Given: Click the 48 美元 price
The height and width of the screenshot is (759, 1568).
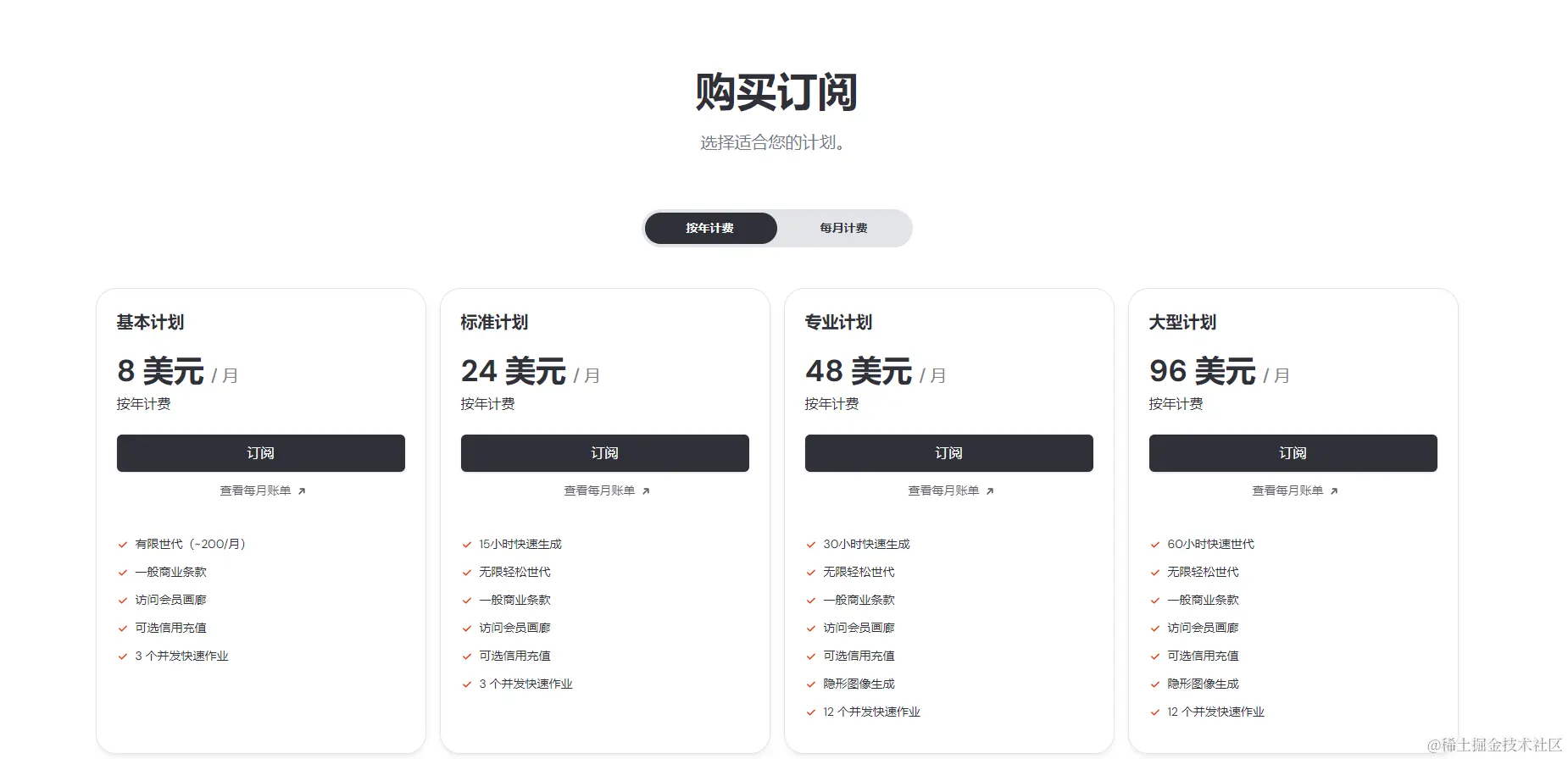Looking at the screenshot, I should pyautogui.click(x=859, y=371).
